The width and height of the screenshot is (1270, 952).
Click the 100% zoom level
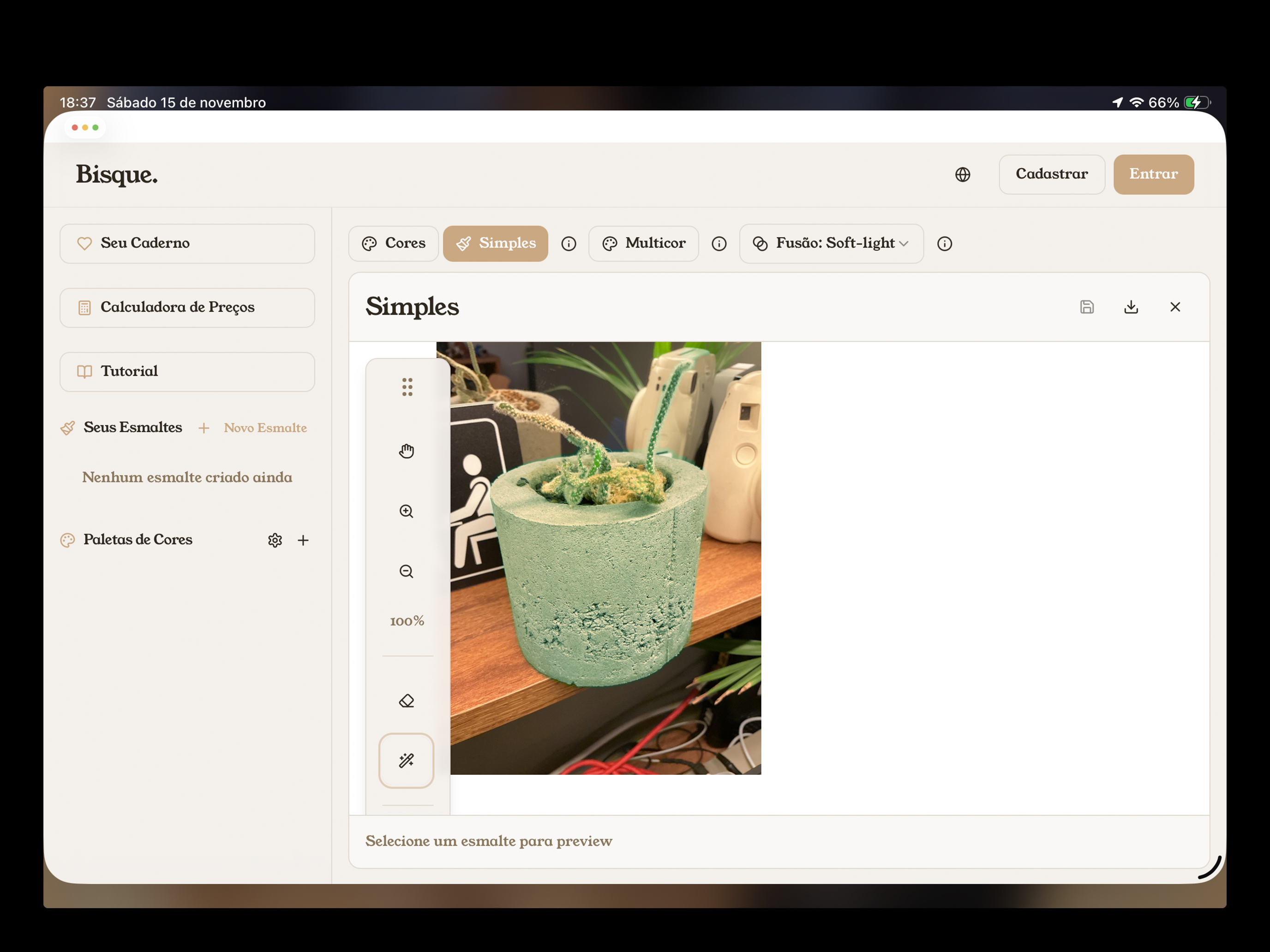pos(407,621)
